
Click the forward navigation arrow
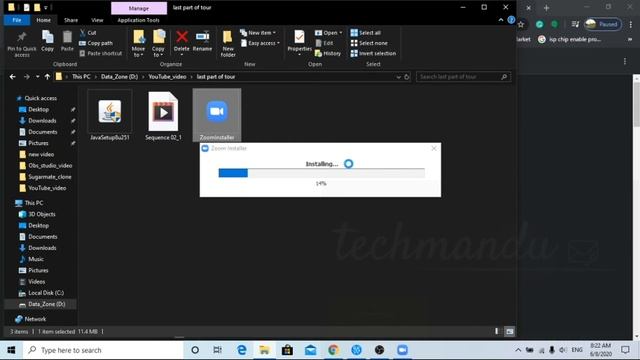coord(27,77)
